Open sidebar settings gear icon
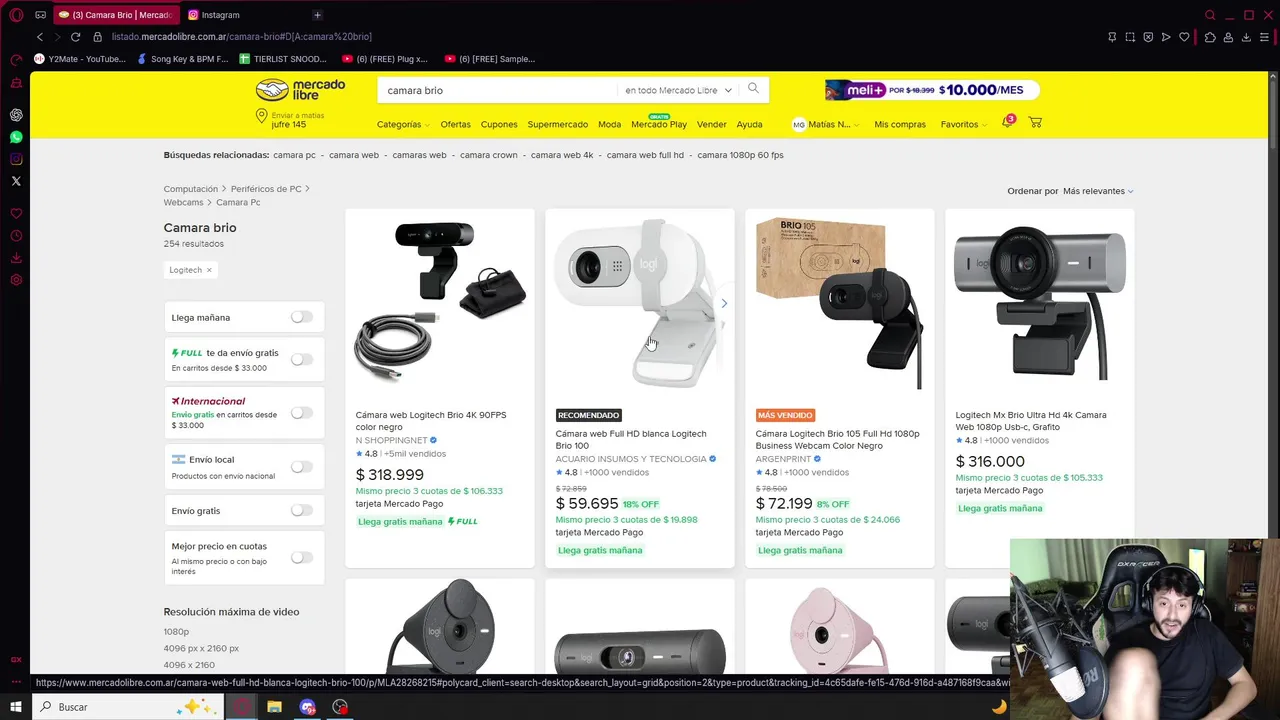This screenshot has width=1280, height=720. tap(16, 280)
